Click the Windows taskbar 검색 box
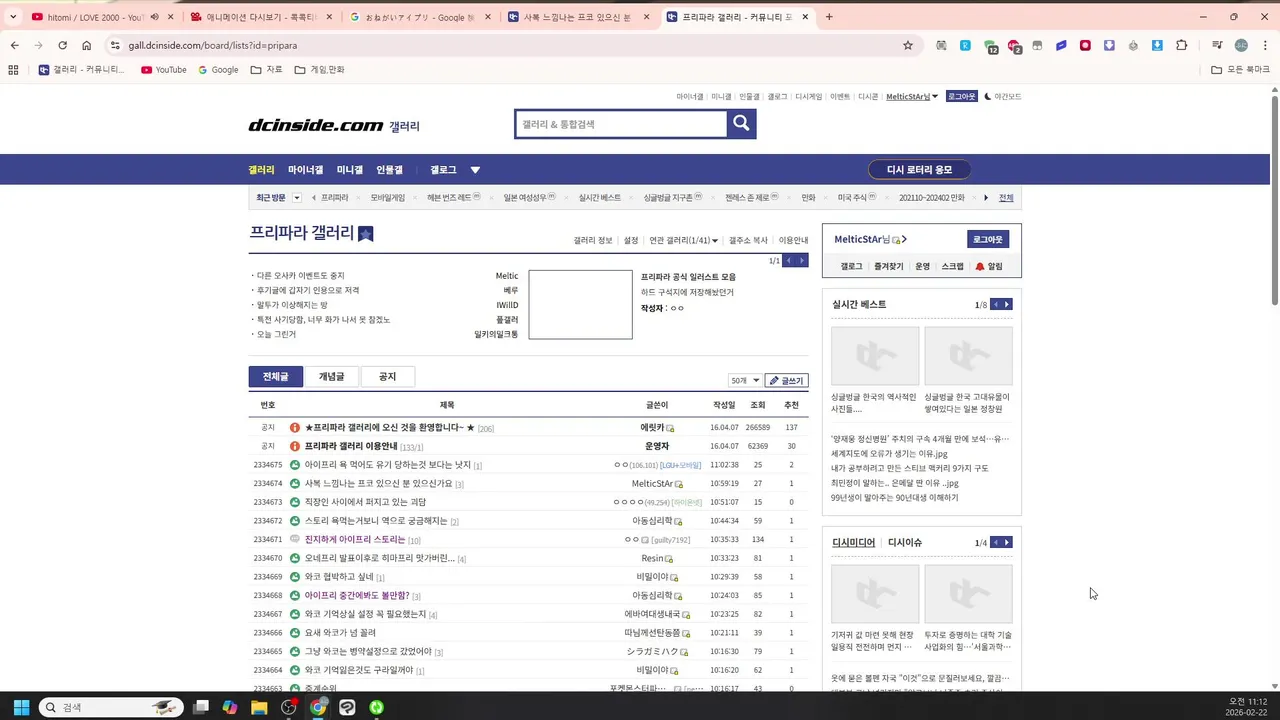This screenshot has width=1280, height=720. pos(109,707)
